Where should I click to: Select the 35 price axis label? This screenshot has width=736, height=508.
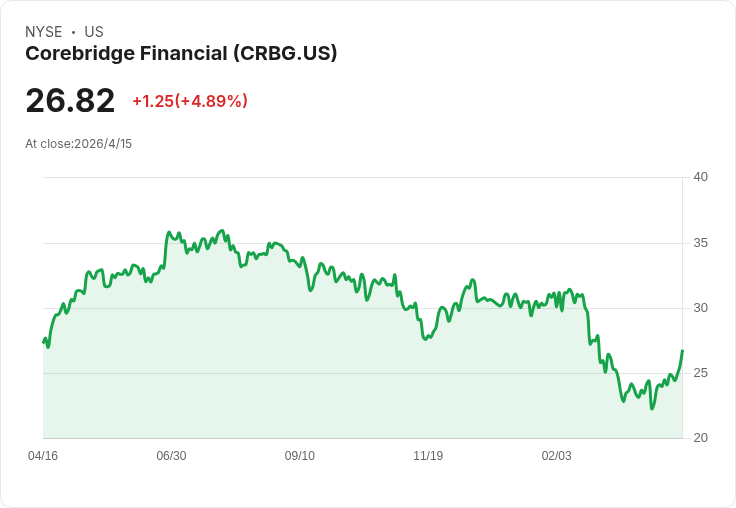click(701, 243)
